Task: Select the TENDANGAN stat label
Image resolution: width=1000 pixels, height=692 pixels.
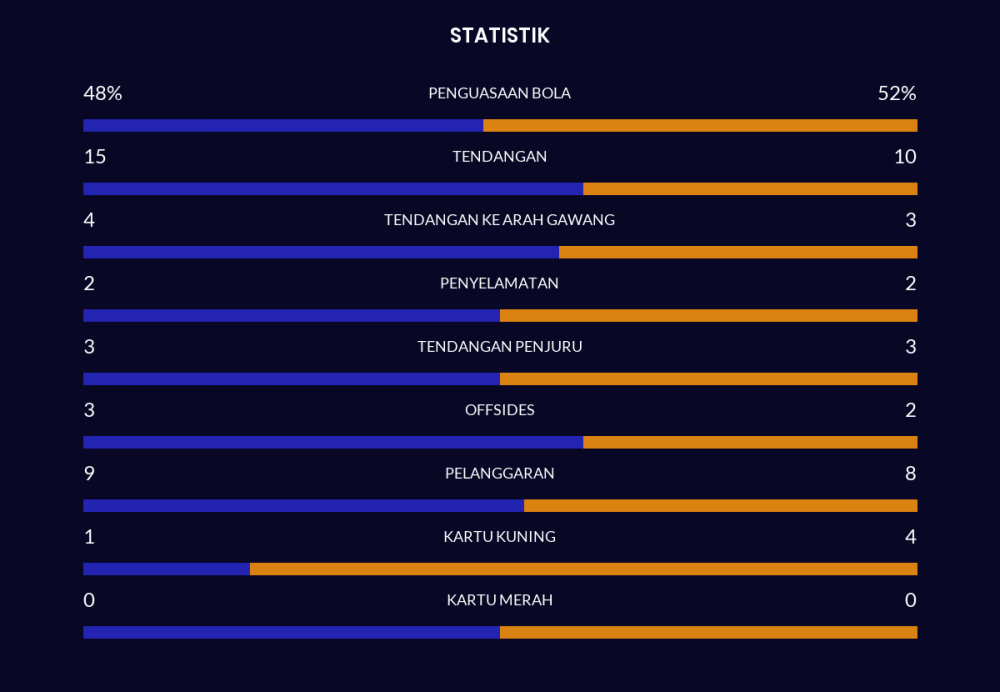Action: point(499,157)
